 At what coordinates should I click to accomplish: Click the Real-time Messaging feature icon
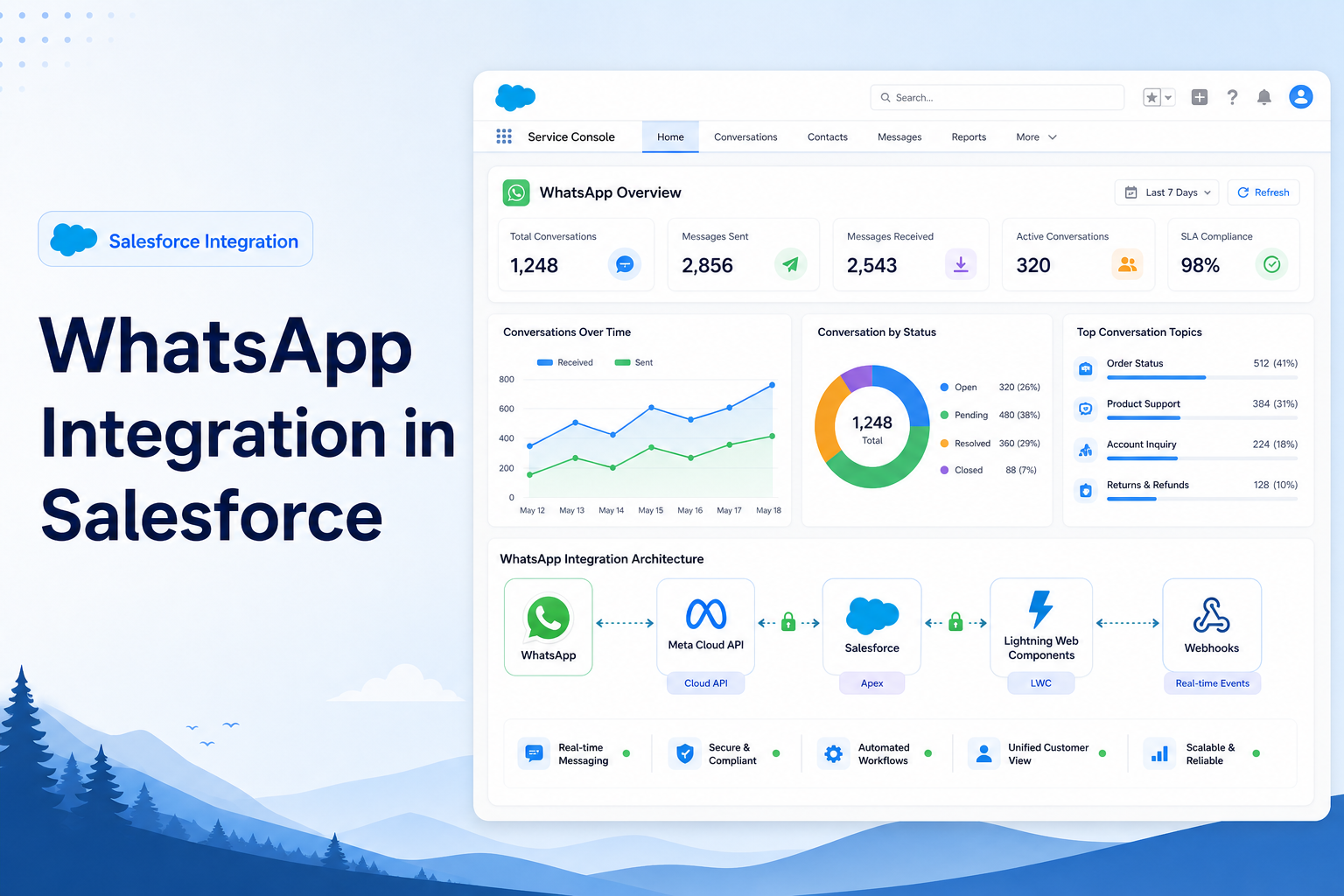click(x=534, y=753)
